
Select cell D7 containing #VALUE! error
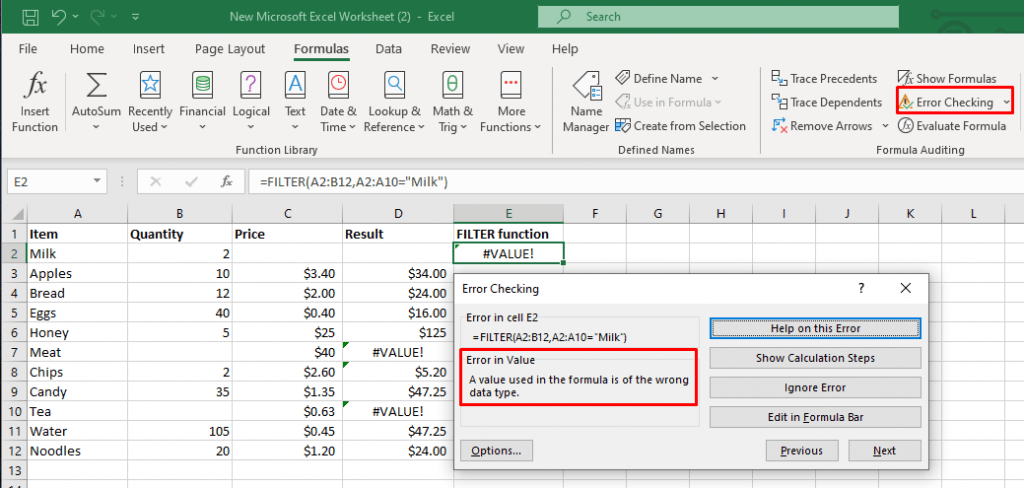click(x=397, y=352)
